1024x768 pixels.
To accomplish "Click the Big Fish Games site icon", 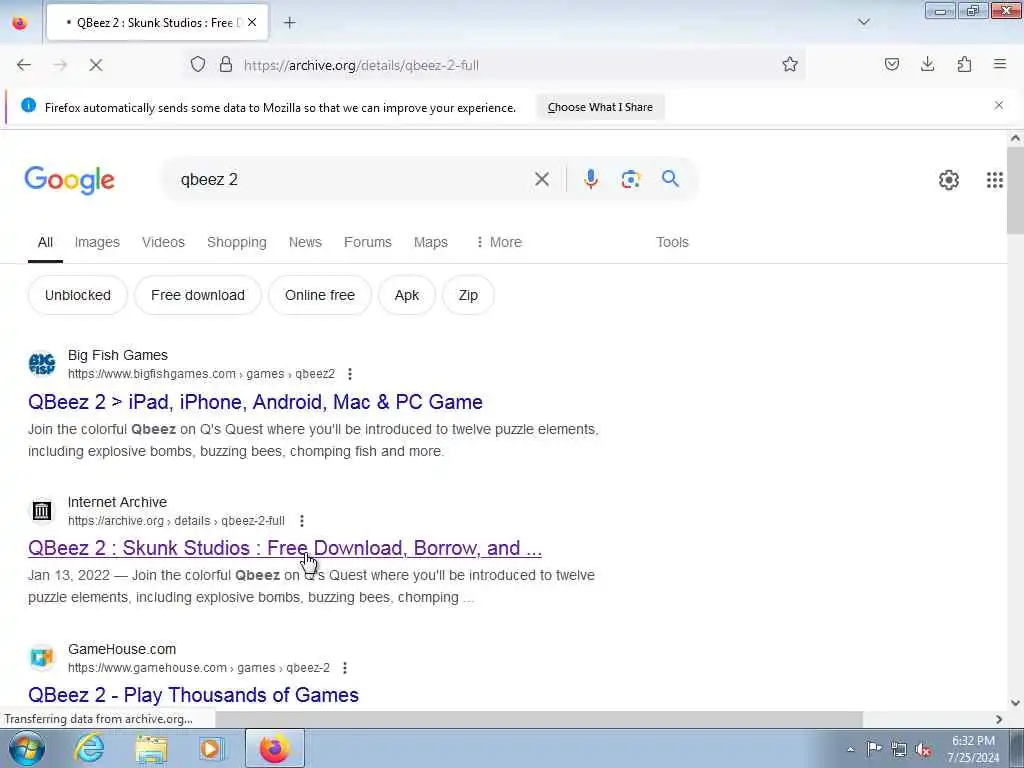I will (x=42, y=364).
